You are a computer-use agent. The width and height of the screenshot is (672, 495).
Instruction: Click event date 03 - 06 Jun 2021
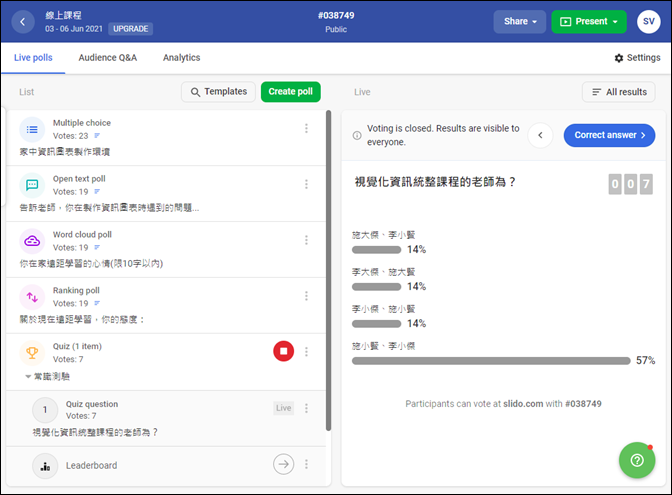tap(74, 29)
